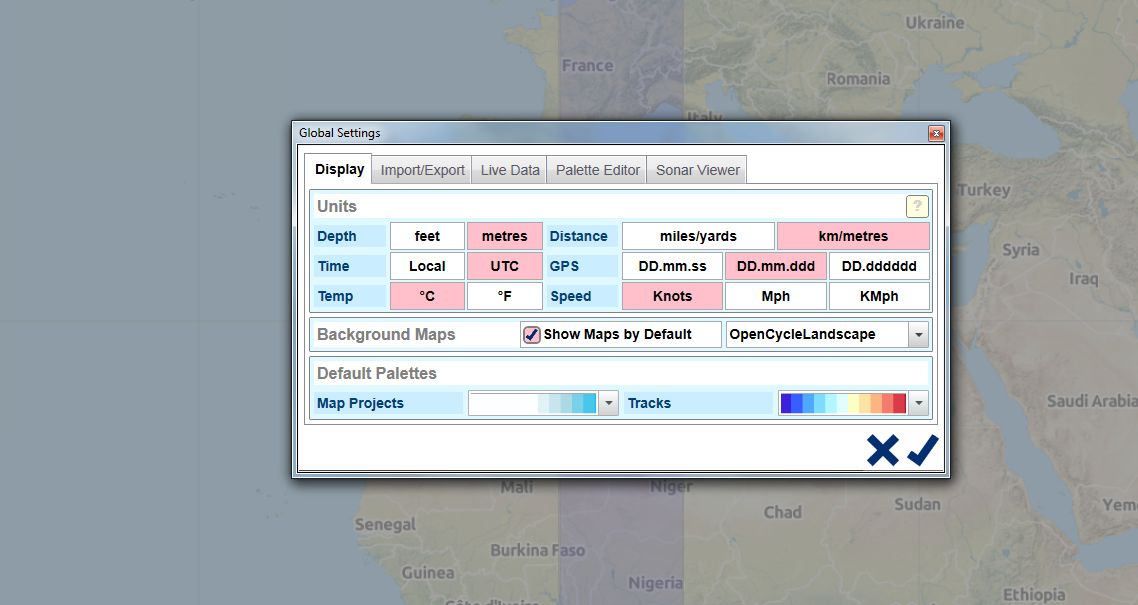1138x605 pixels.
Task: Set GPS format to DD.mm.ss
Action: coord(672,267)
